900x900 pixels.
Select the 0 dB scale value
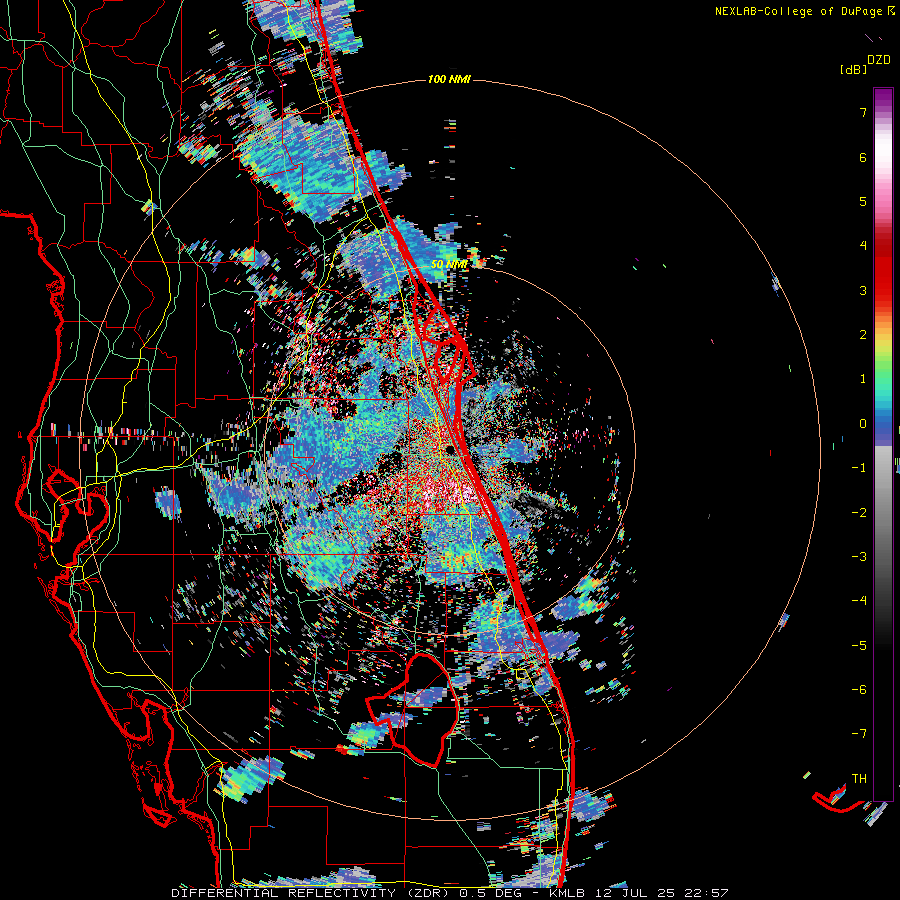pyautogui.click(x=863, y=424)
